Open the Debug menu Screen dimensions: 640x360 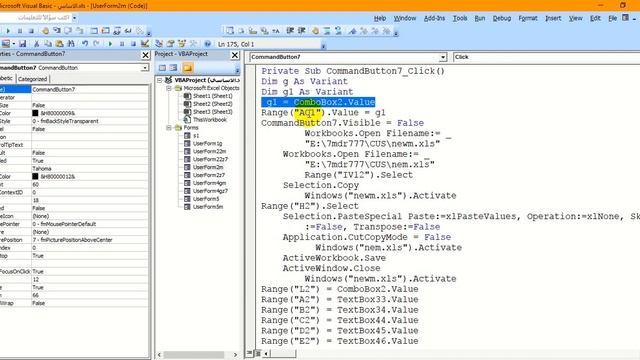pyautogui.click(x=502, y=18)
